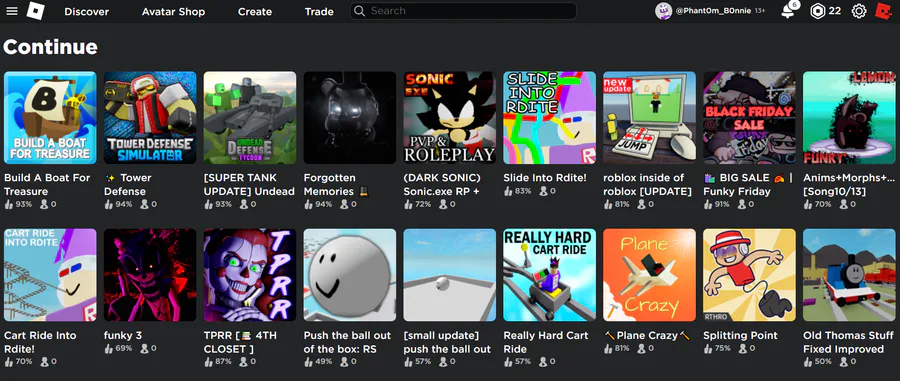Open the Build A Boat For Treasure title
900x381 pixels.
click(x=47, y=185)
